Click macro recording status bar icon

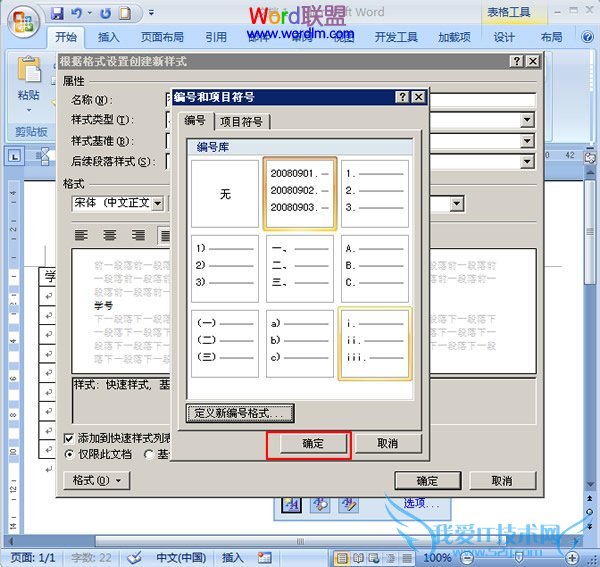point(264,558)
